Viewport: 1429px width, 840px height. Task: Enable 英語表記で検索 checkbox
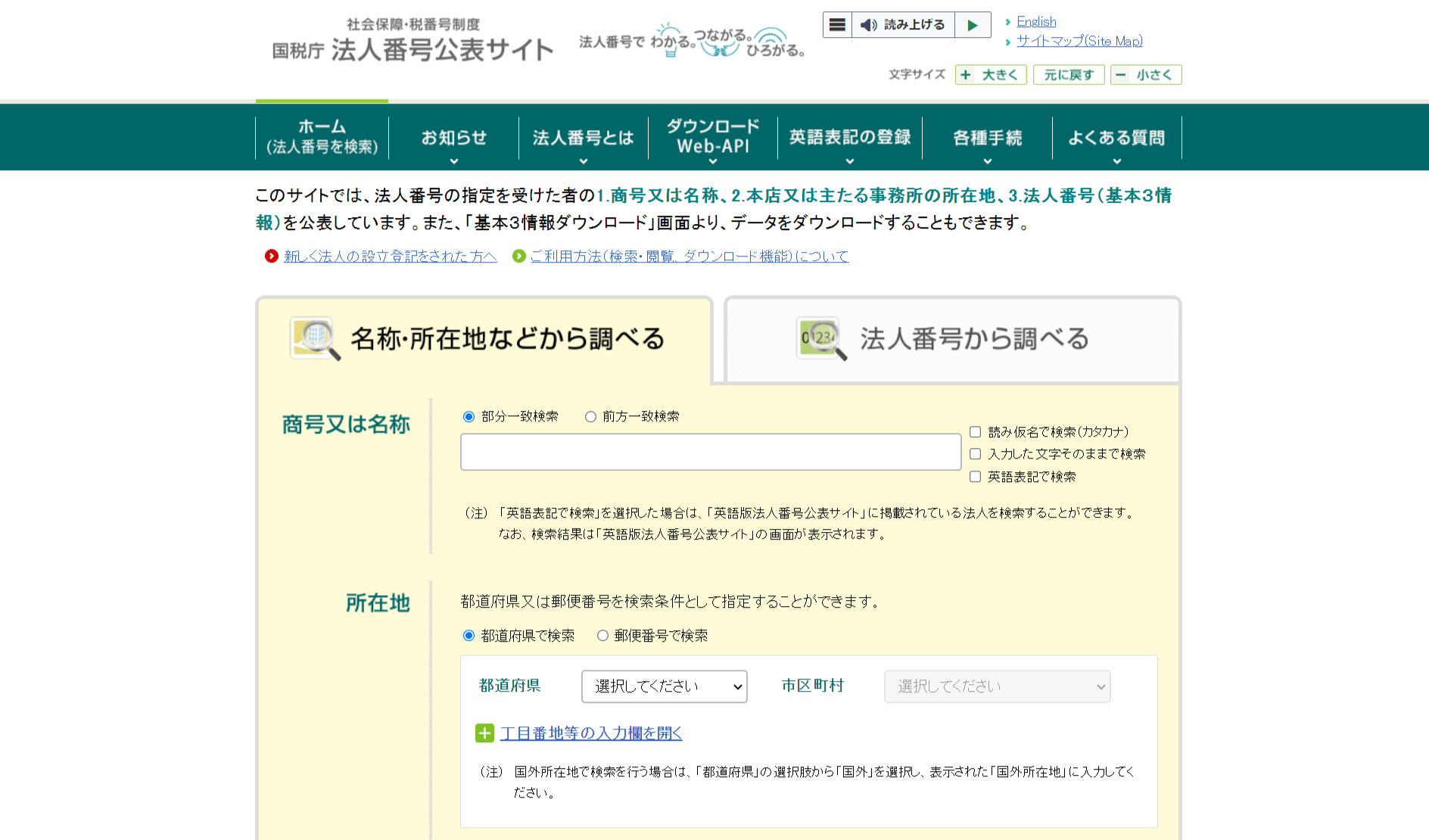tap(976, 477)
